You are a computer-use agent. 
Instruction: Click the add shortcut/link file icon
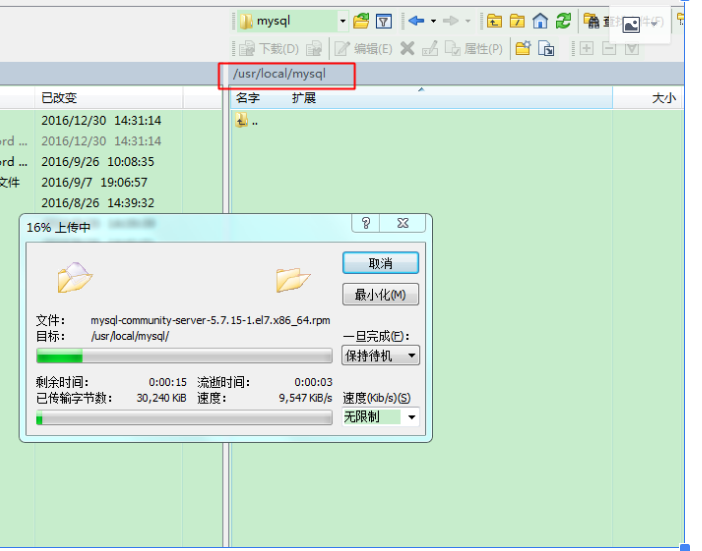(x=546, y=48)
